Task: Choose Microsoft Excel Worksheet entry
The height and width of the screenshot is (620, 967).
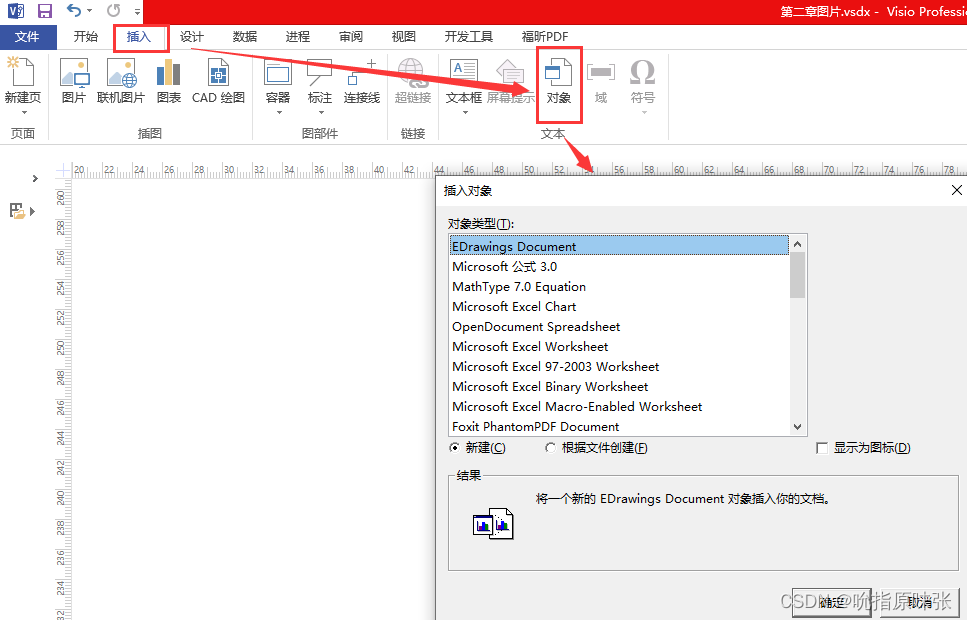Action: (619, 347)
